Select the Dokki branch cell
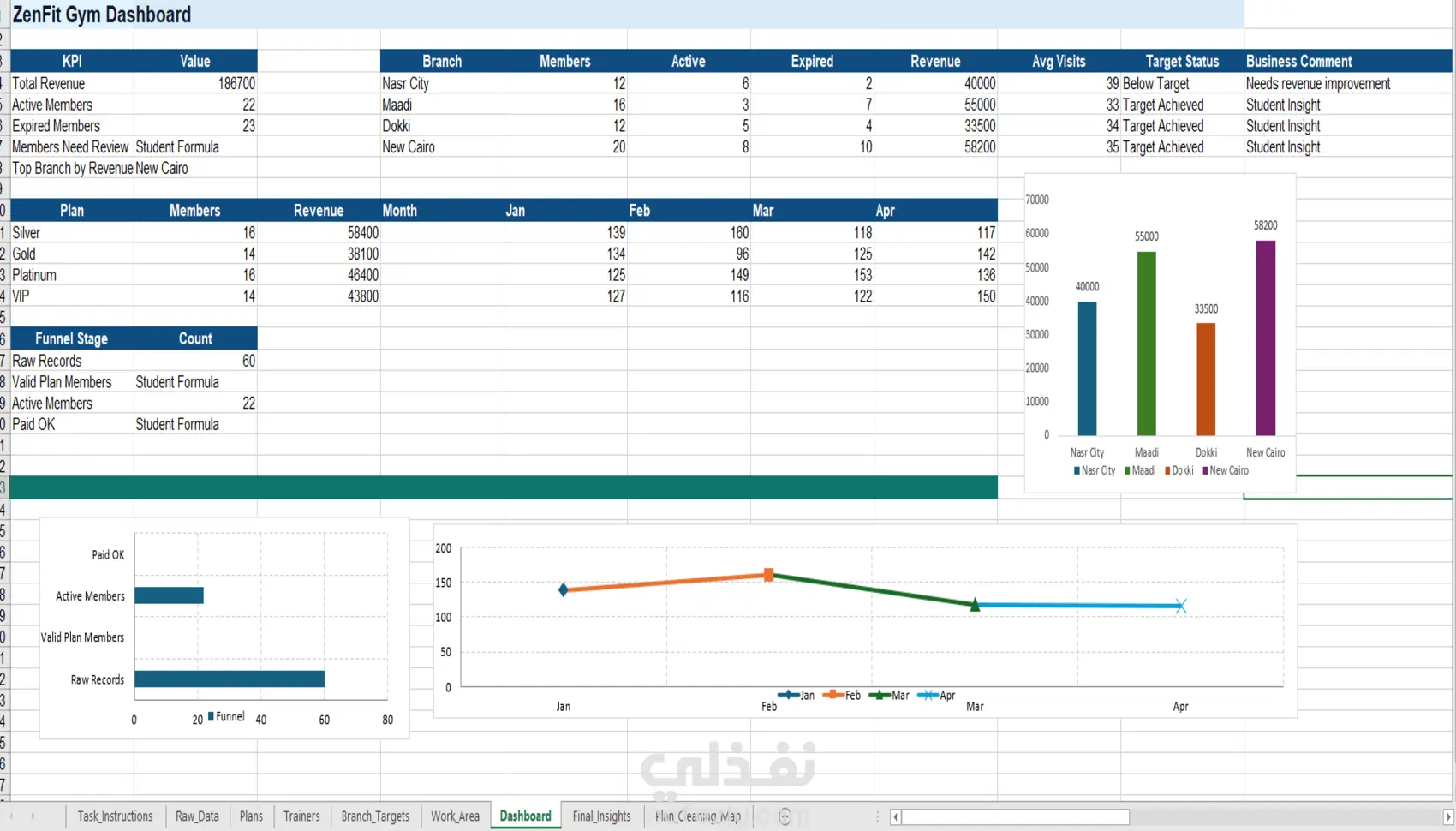 click(442, 125)
